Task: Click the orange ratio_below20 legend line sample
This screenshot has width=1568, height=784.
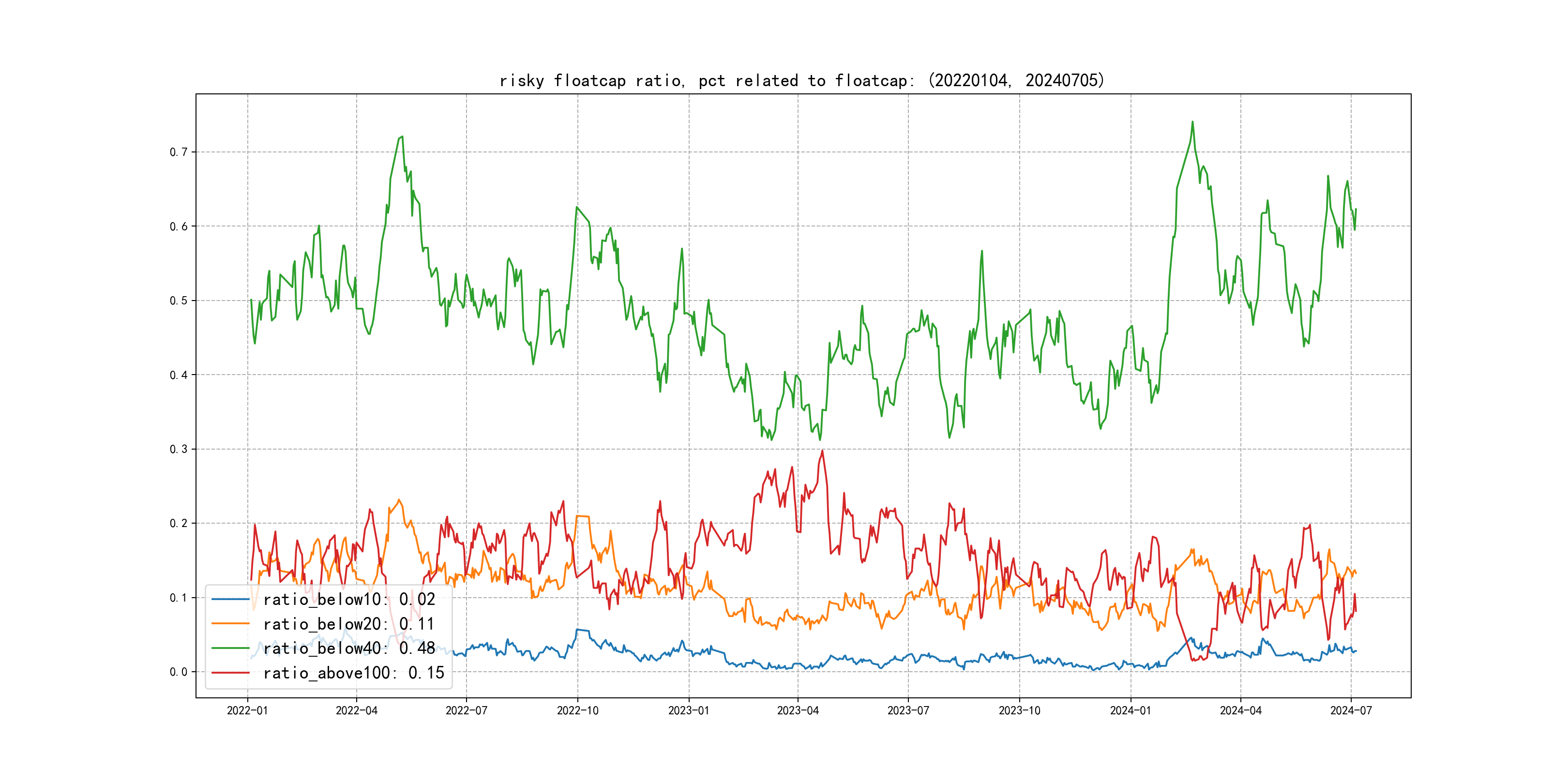Action: coord(231,624)
